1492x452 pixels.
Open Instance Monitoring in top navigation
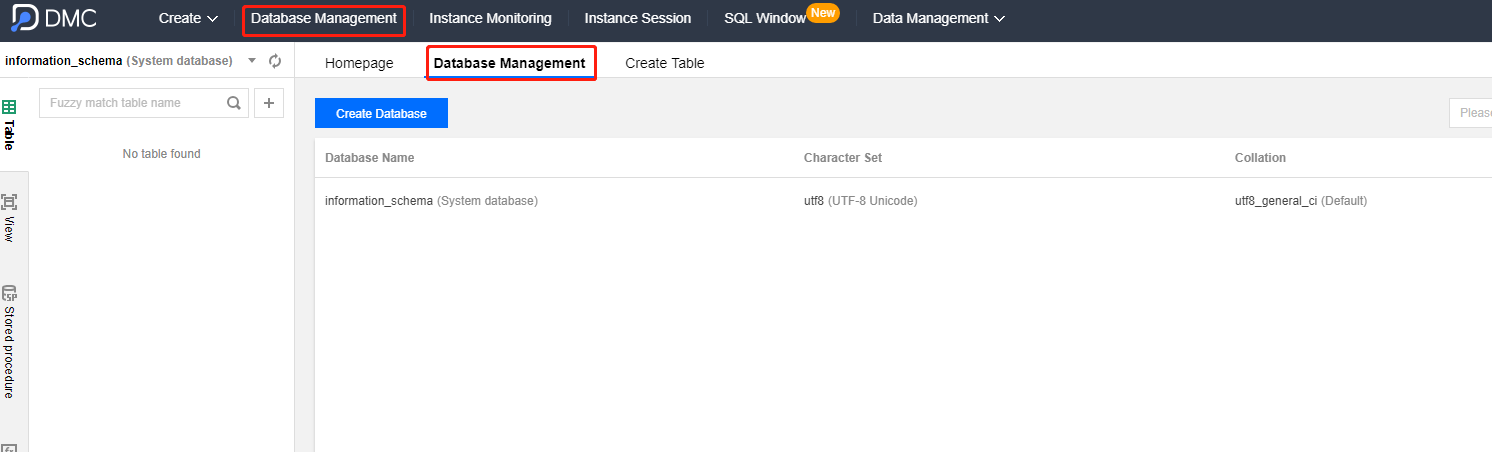click(490, 18)
